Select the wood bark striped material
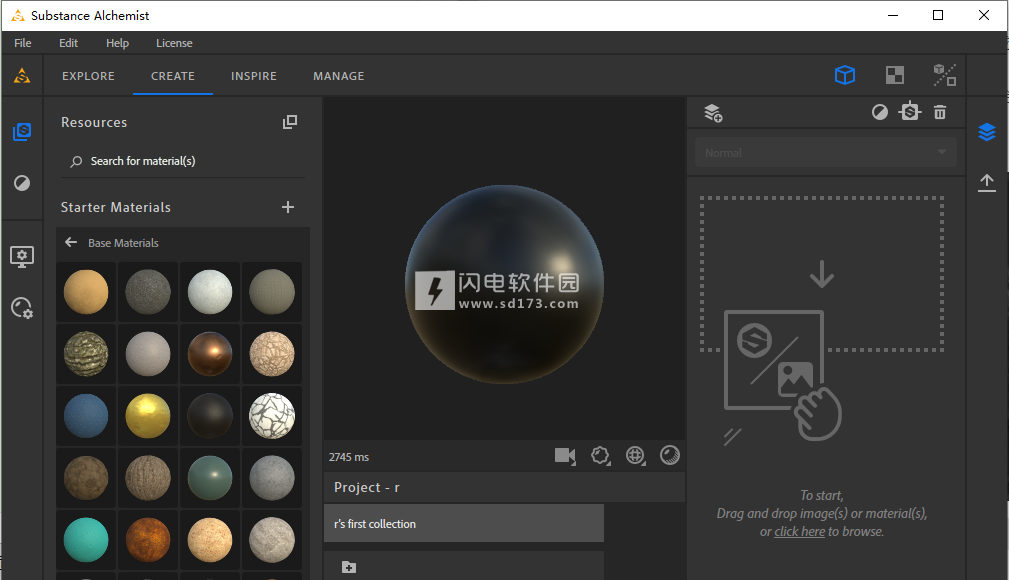 coord(148,478)
